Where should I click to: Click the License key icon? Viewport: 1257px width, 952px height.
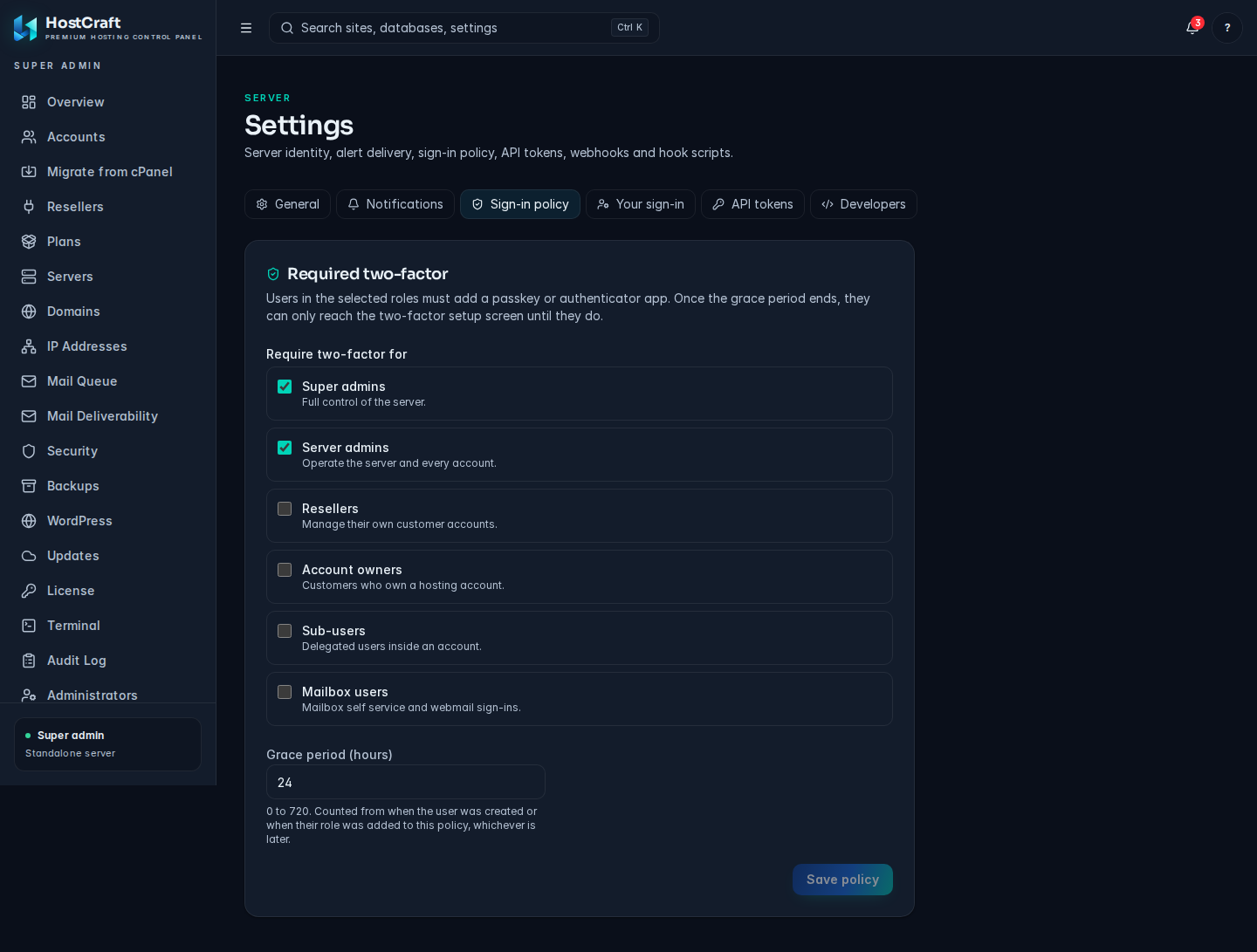point(29,591)
